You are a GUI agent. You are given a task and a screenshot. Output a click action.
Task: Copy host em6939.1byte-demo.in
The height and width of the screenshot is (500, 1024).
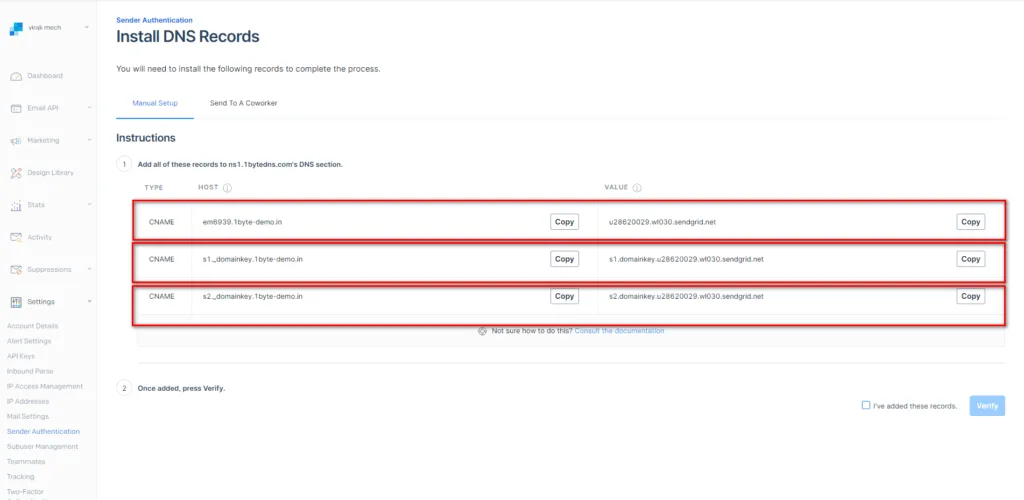coord(564,222)
